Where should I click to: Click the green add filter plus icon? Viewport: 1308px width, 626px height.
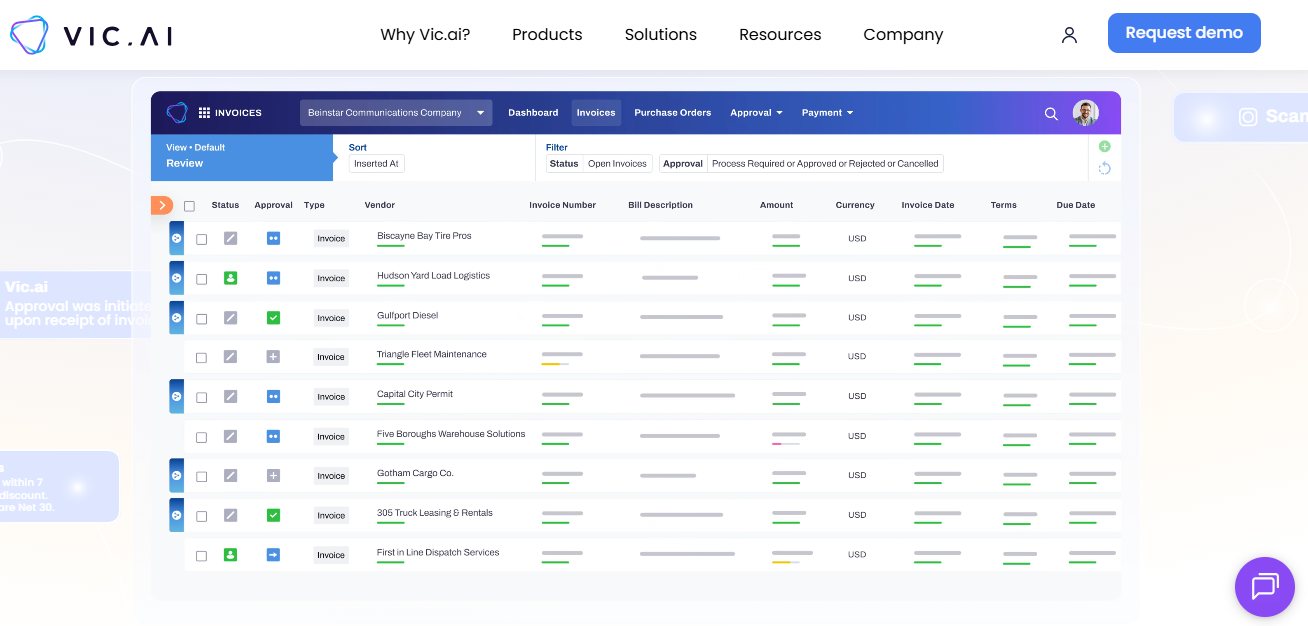click(x=1105, y=146)
